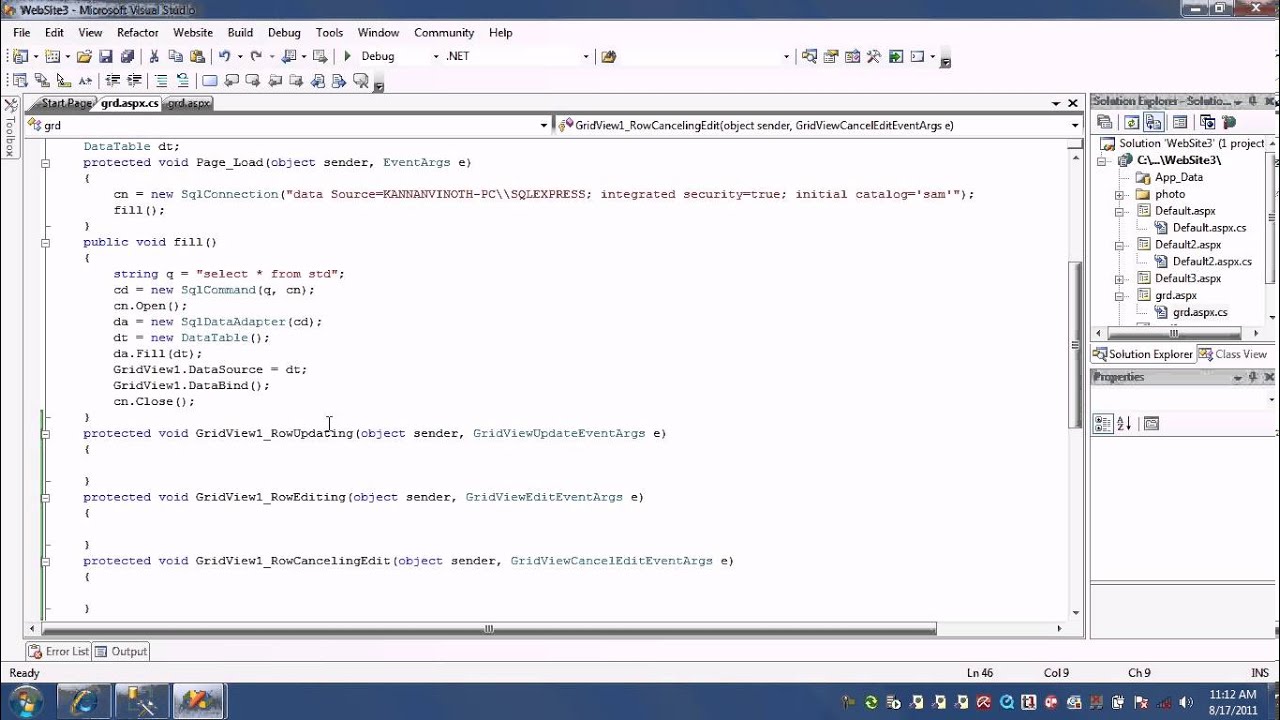
Task: Click the Save All toolbar icon
Action: tap(125, 56)
